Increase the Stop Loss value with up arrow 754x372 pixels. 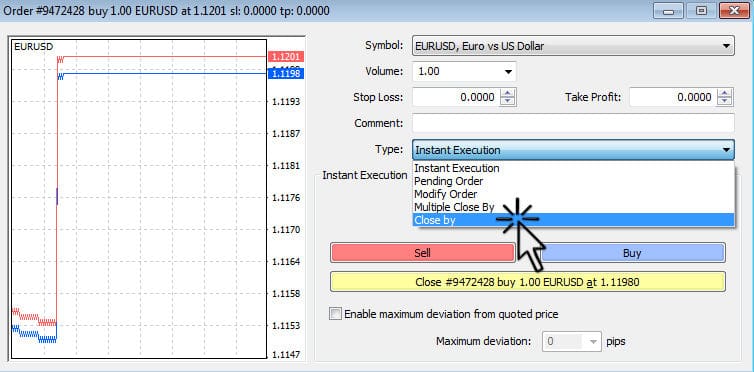click(x=507, y=93)
